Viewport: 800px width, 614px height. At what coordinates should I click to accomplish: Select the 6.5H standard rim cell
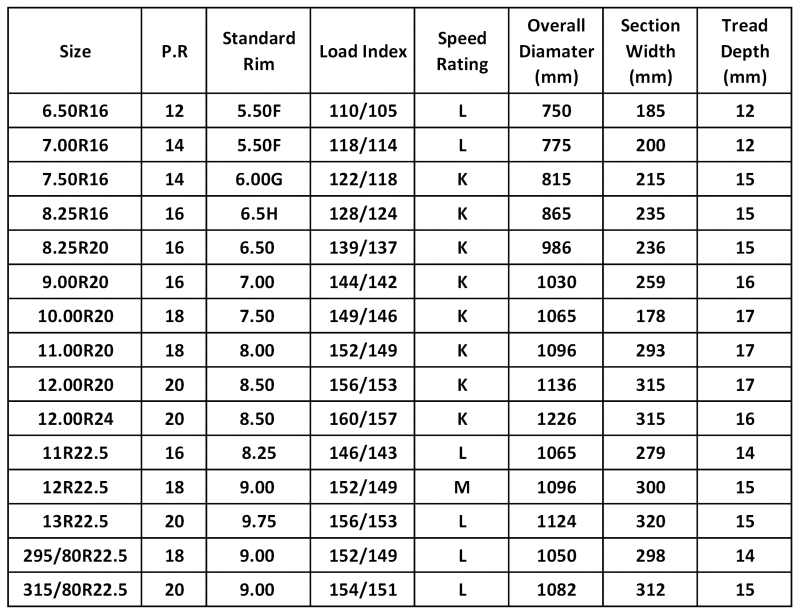258,213
